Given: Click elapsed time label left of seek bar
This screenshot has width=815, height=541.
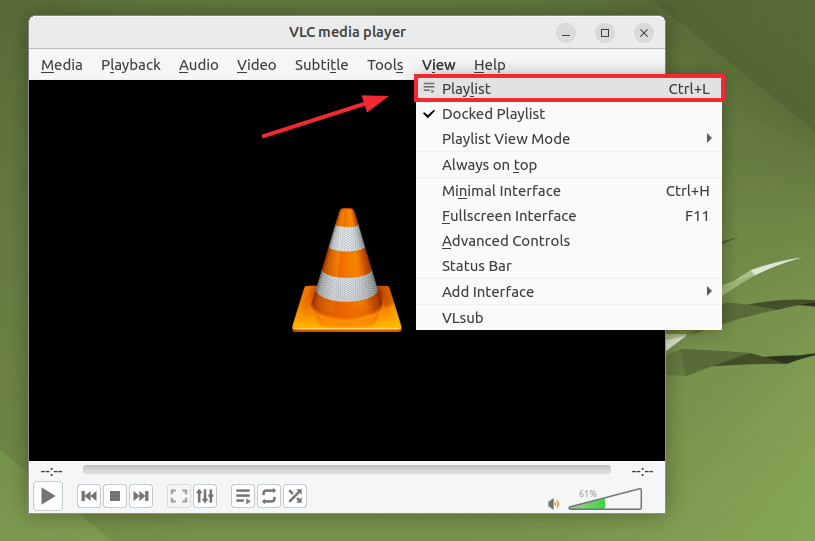Looking at the screenshot, I should (51, 472).
